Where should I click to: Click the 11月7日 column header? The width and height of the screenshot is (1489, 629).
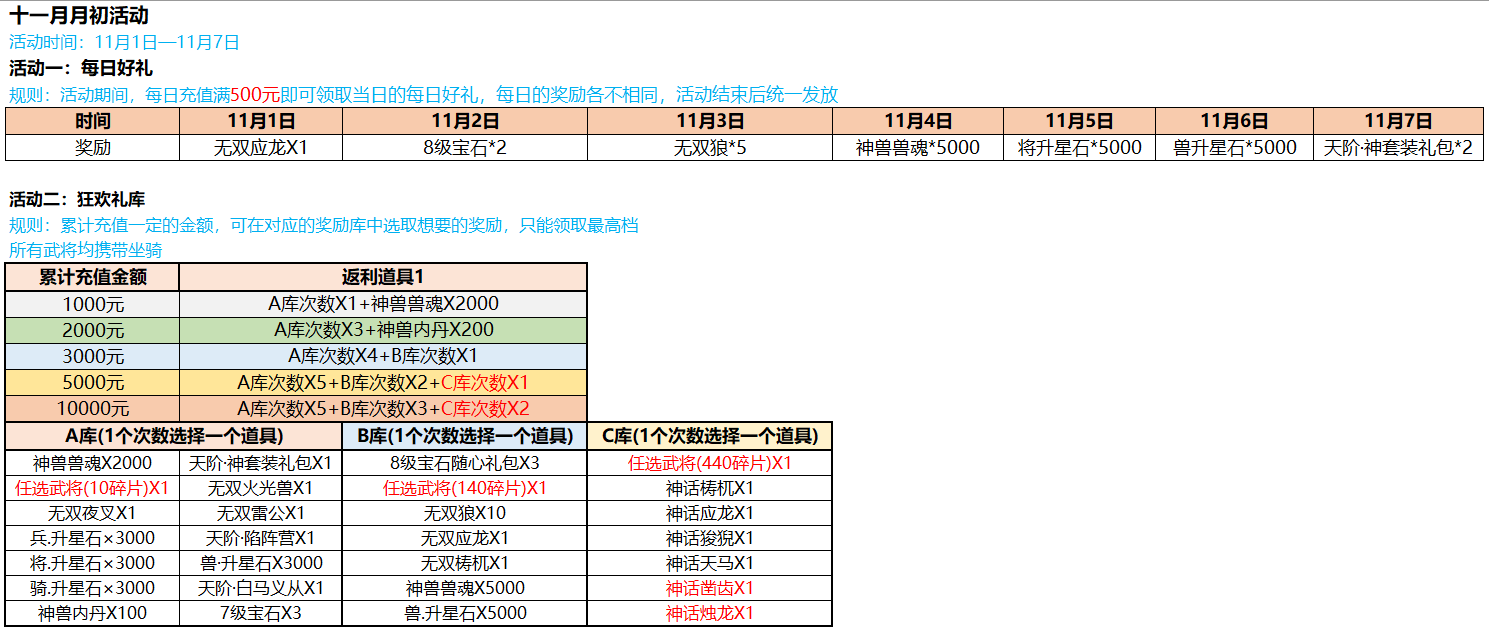pyautogui.click(x=1397, y=121)
